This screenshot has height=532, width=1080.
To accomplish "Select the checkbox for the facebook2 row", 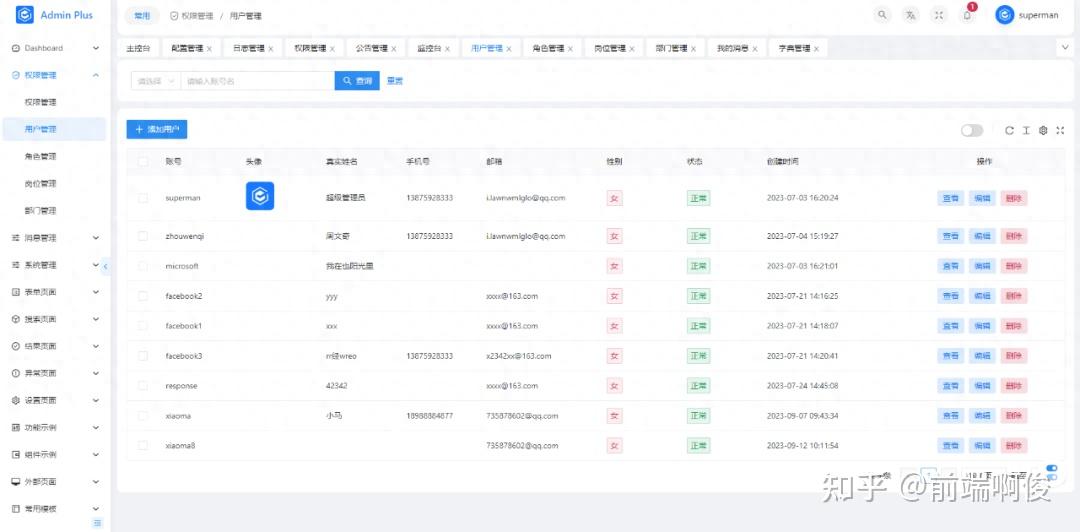I will coord(143,296).
